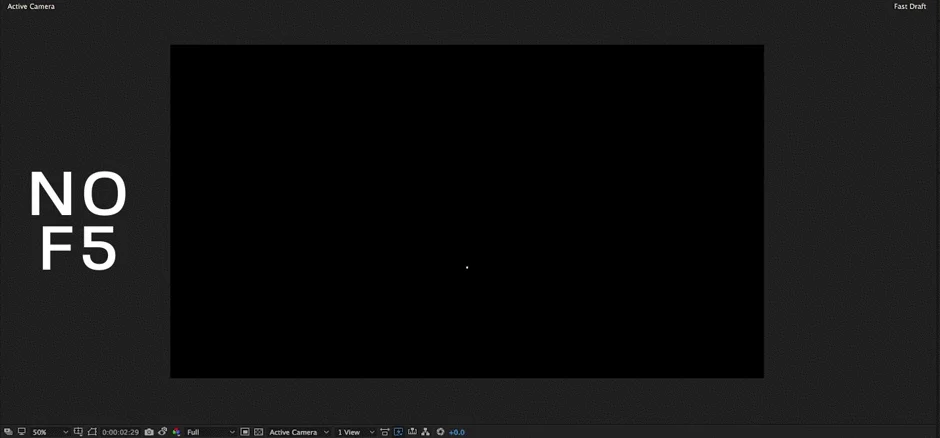
Task: Open the RGB channel color management icon
Action: 176,432
